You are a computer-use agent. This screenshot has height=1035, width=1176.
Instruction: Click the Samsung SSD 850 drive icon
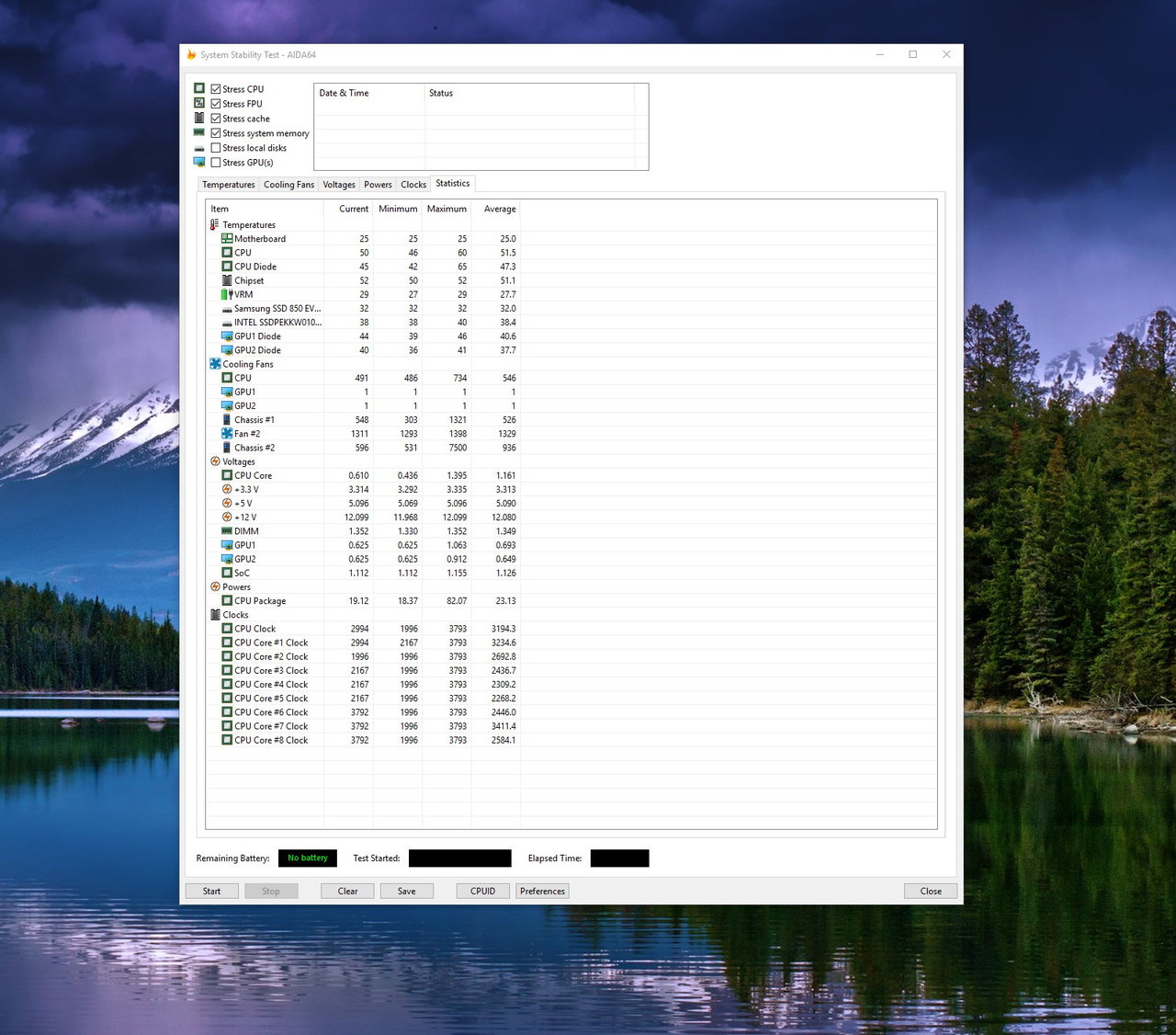click(x=226, y=309)
